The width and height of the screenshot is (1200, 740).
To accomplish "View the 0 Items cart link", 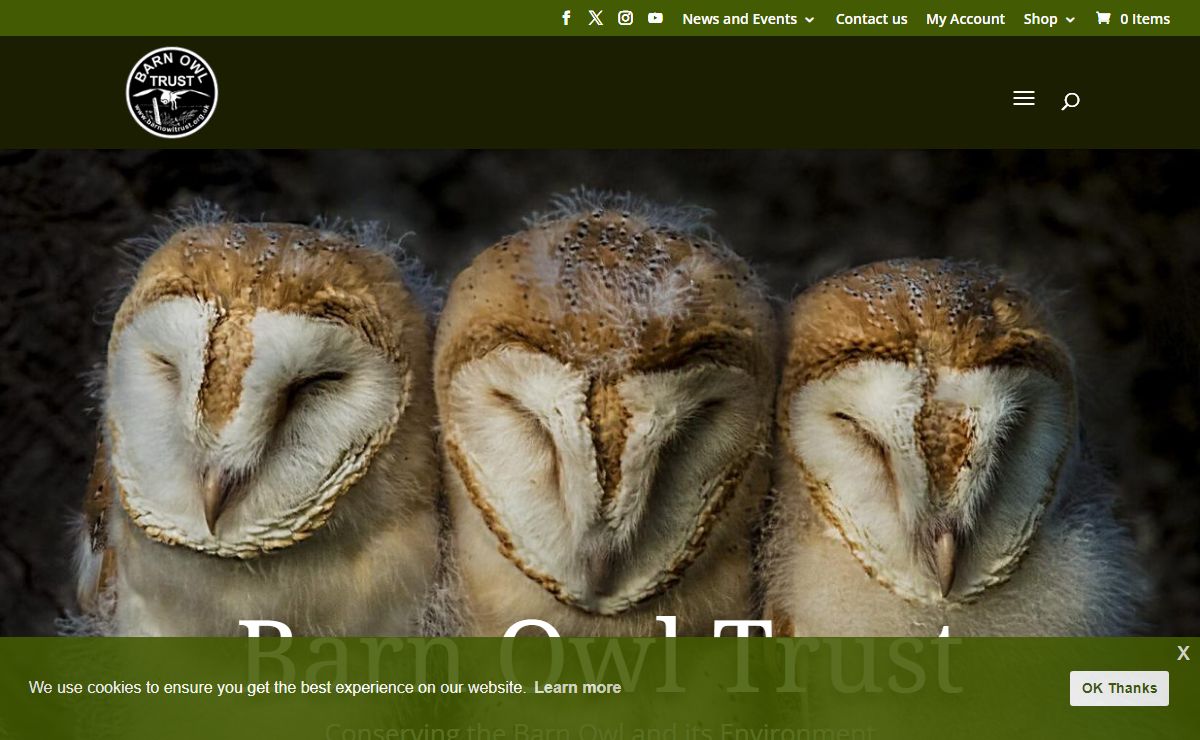I will coord(1133,19).
